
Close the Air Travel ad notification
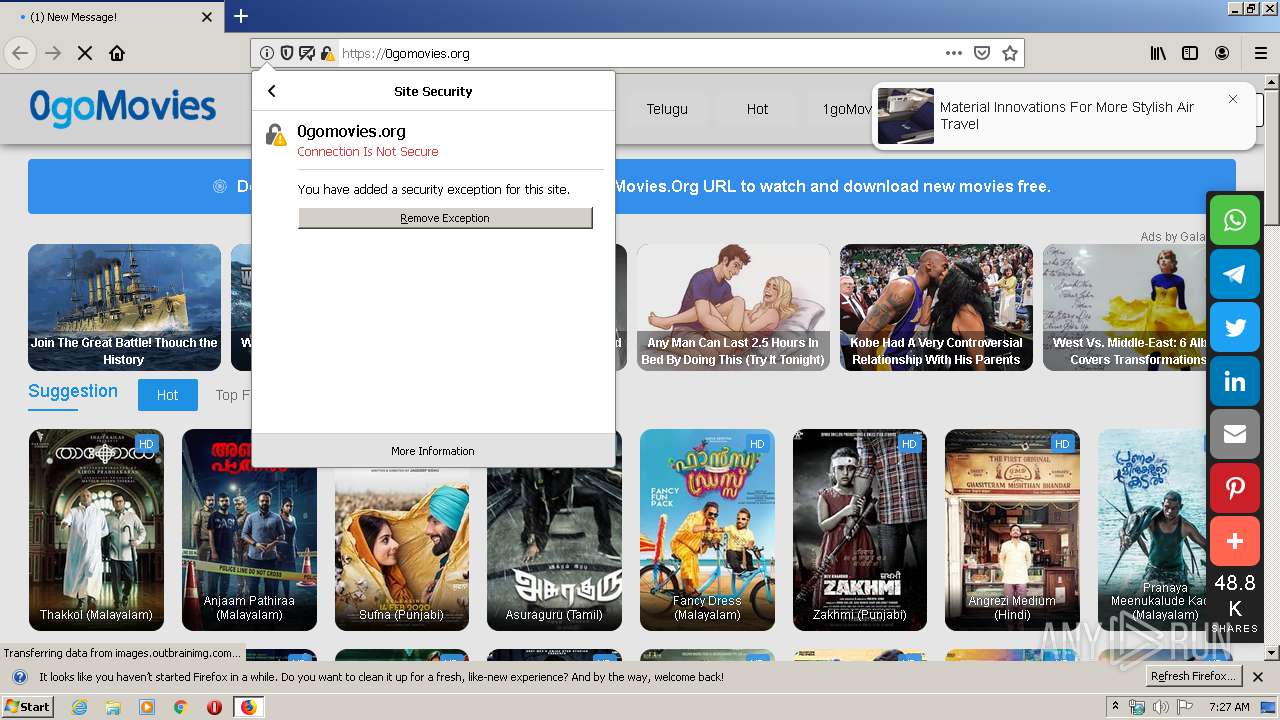click(x=1233, y=99)
